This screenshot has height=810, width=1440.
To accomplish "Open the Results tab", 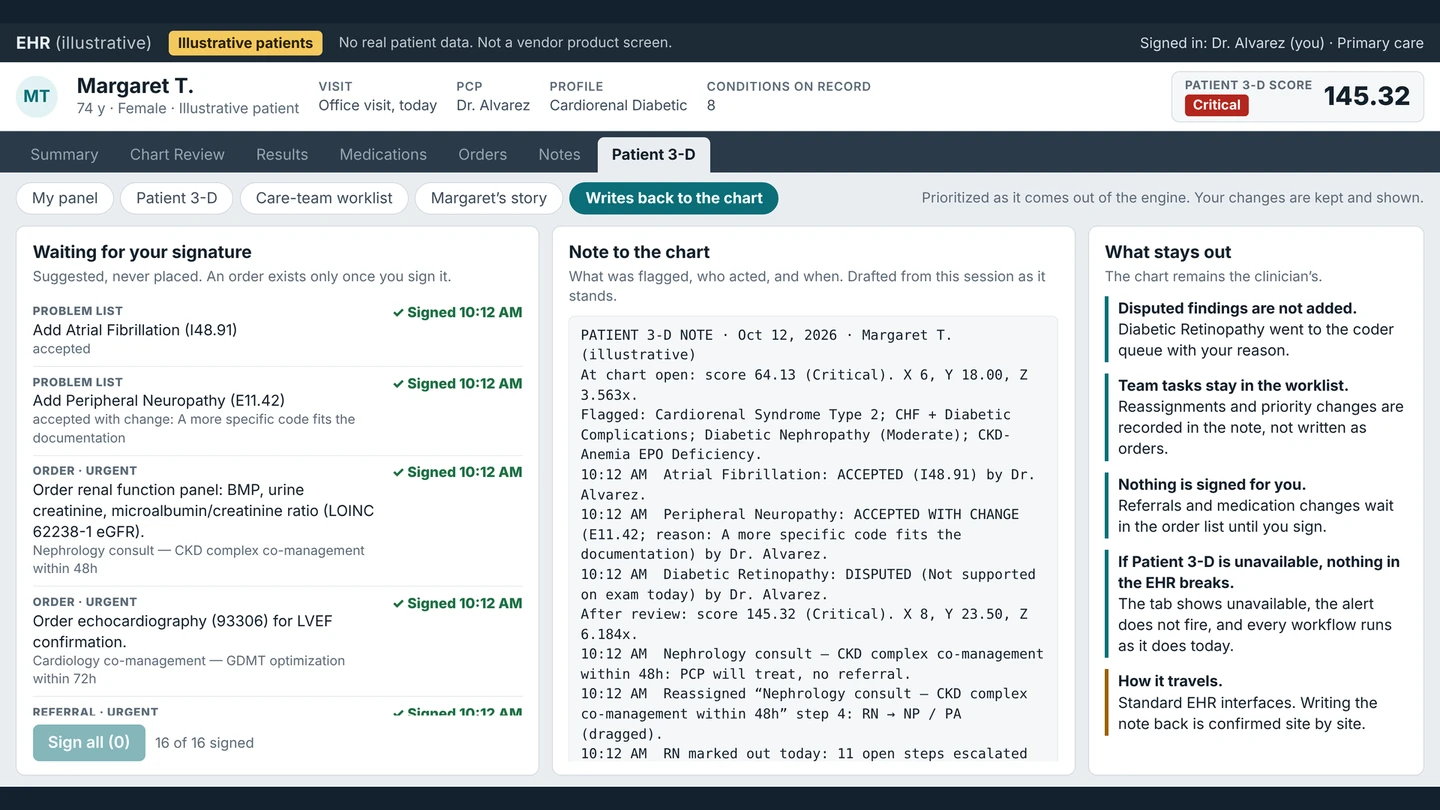I will click(282, 154).
